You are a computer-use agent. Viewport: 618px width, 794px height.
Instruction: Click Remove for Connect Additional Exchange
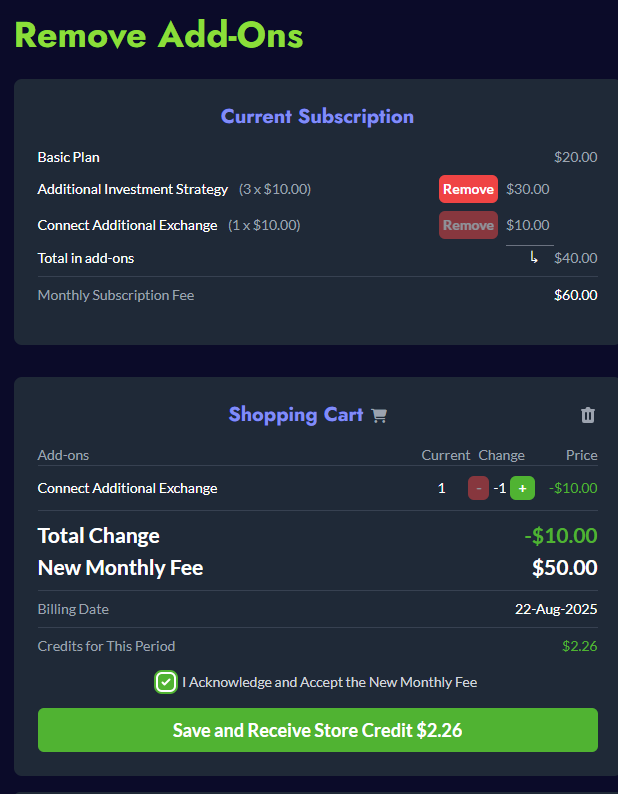point(468,225)
